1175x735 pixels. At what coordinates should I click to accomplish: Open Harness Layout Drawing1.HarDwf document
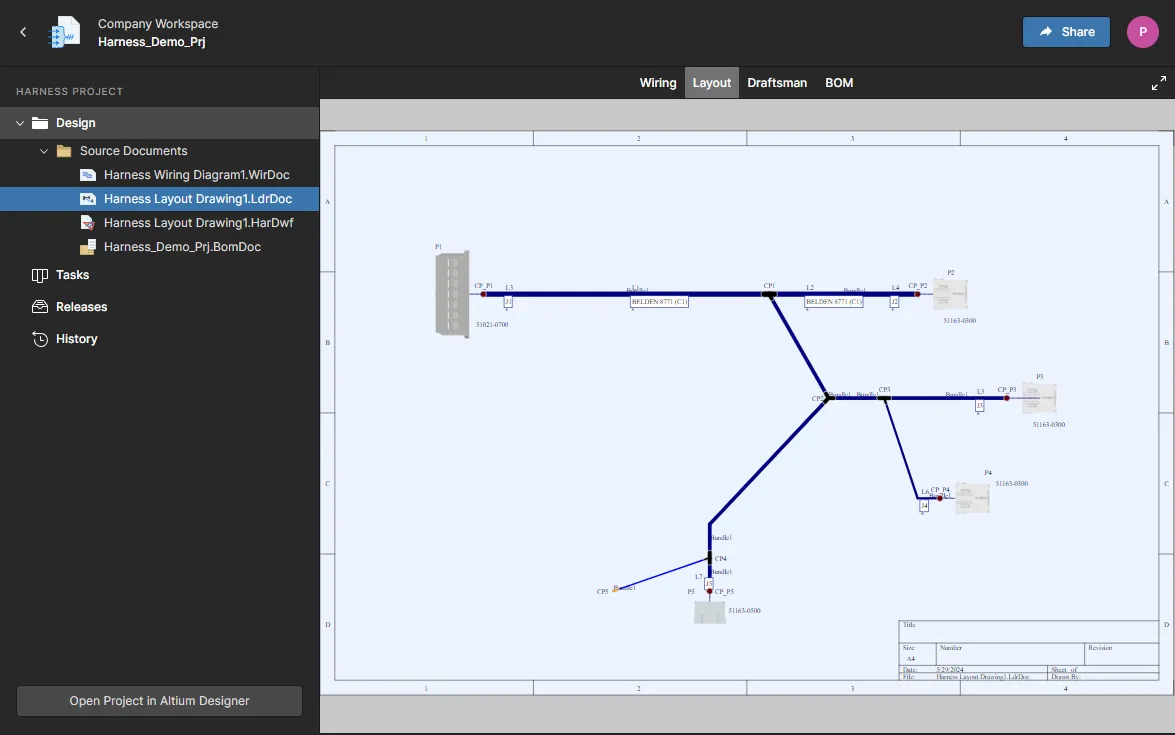pos(198,223)
